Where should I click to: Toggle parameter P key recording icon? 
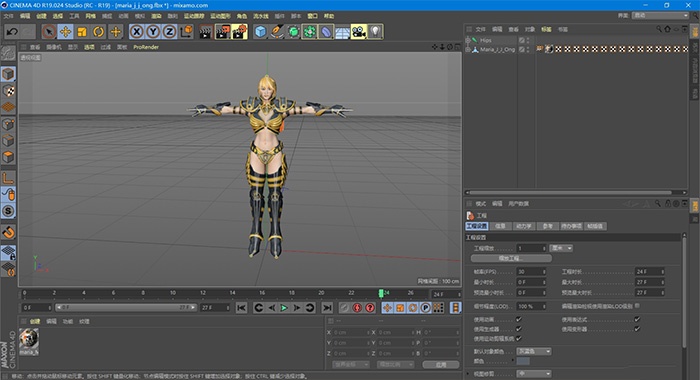(425, 308)
